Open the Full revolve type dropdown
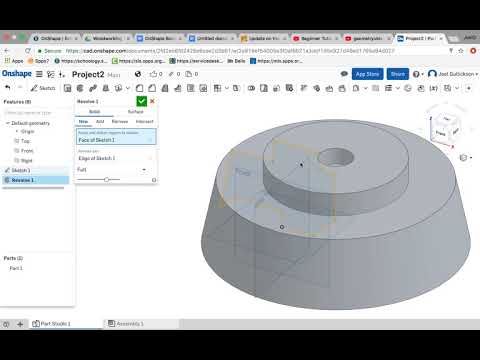 pos(112,170)
